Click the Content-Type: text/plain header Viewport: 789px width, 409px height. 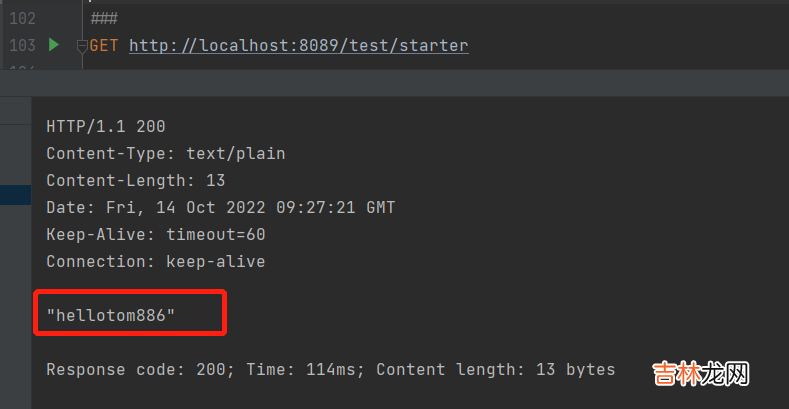[166, 154]
